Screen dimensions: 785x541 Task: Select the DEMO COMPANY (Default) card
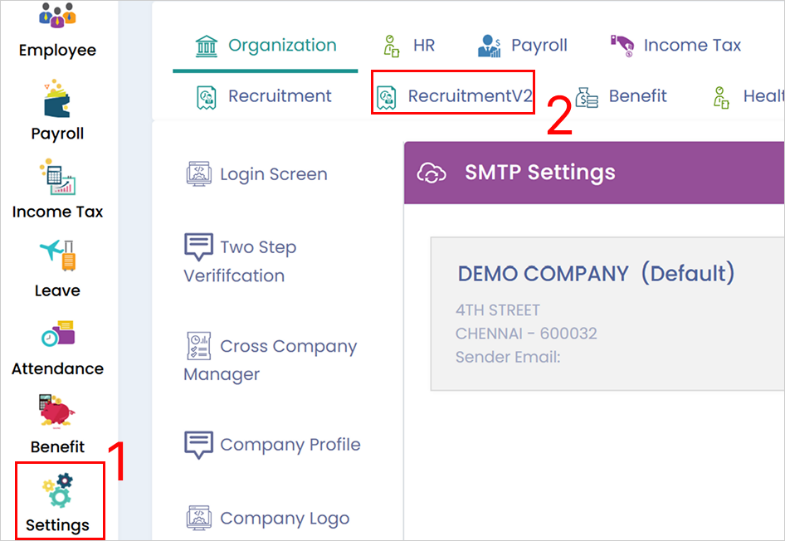tap(607, 314)
